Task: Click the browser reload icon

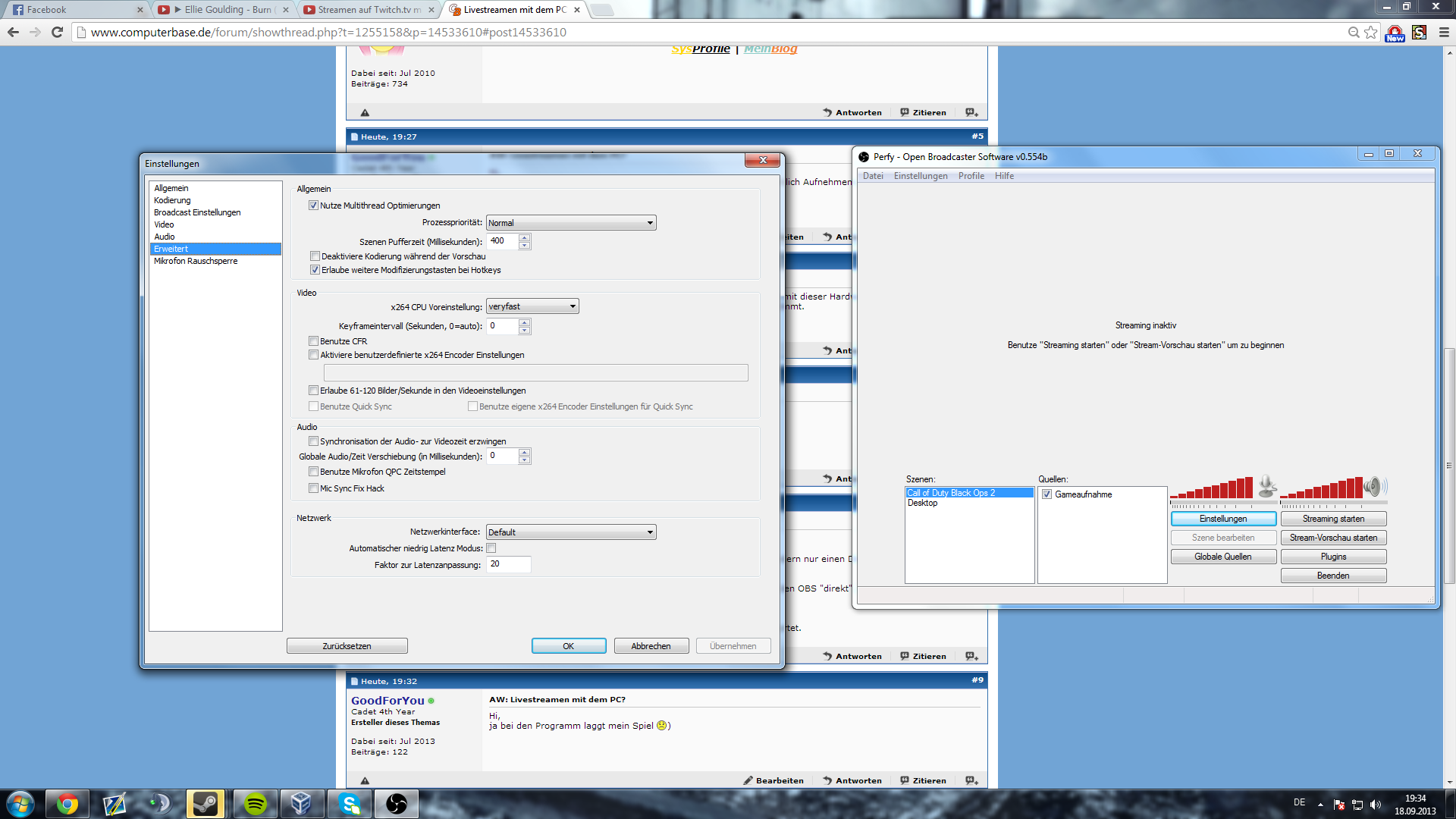Action: (x=57, y=32)
